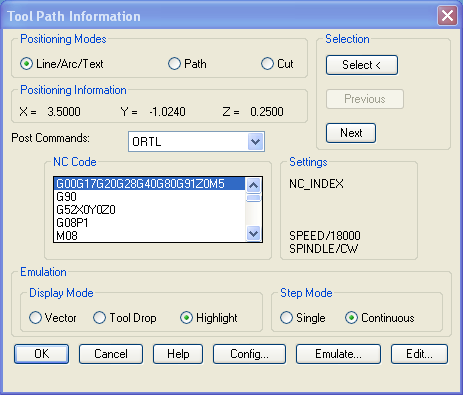Screen dimensions: 463x395
Task: Click the X value 3.5000
Action: click(x=64, y=112)
